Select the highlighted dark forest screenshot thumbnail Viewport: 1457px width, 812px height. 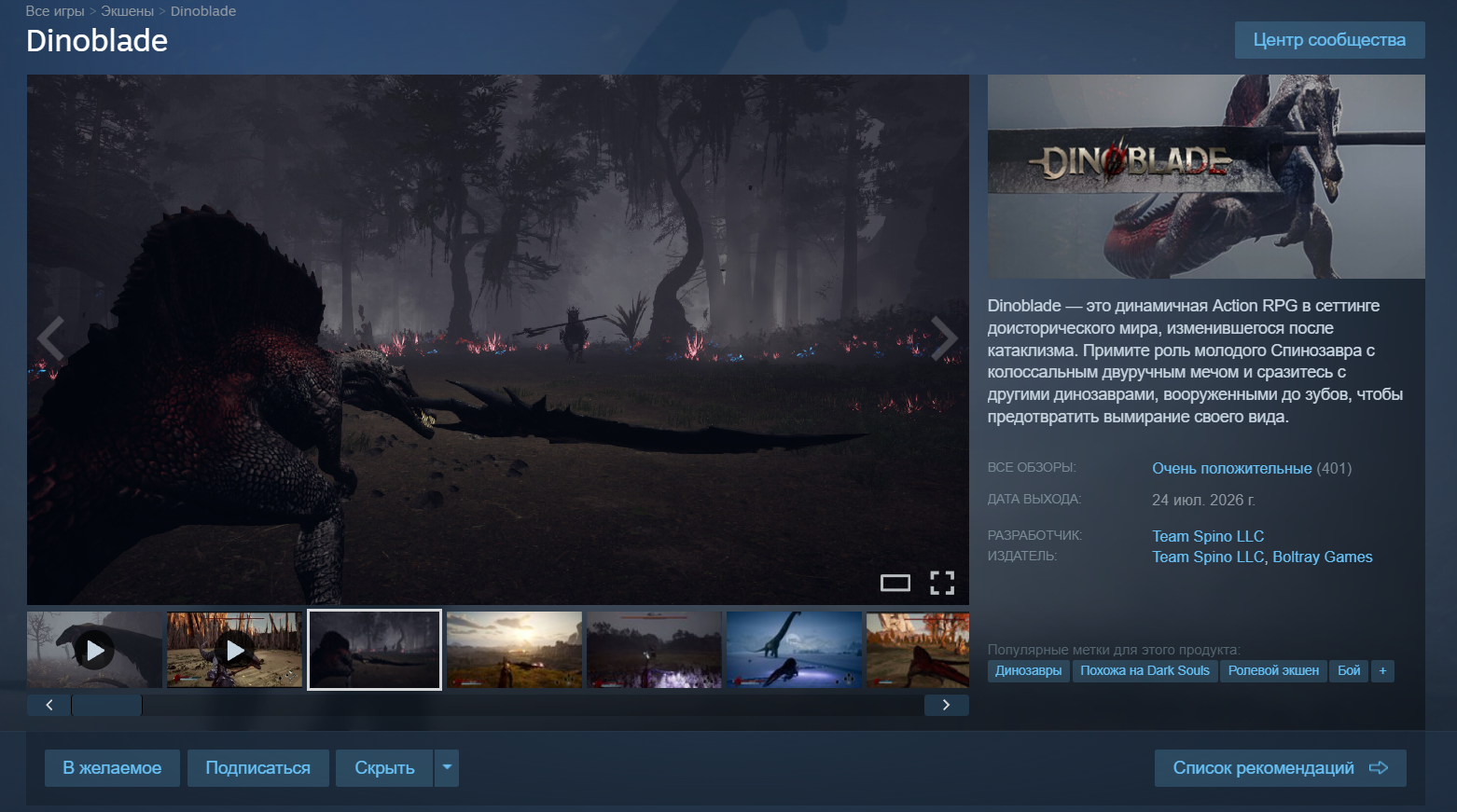(x=374, y=650)
